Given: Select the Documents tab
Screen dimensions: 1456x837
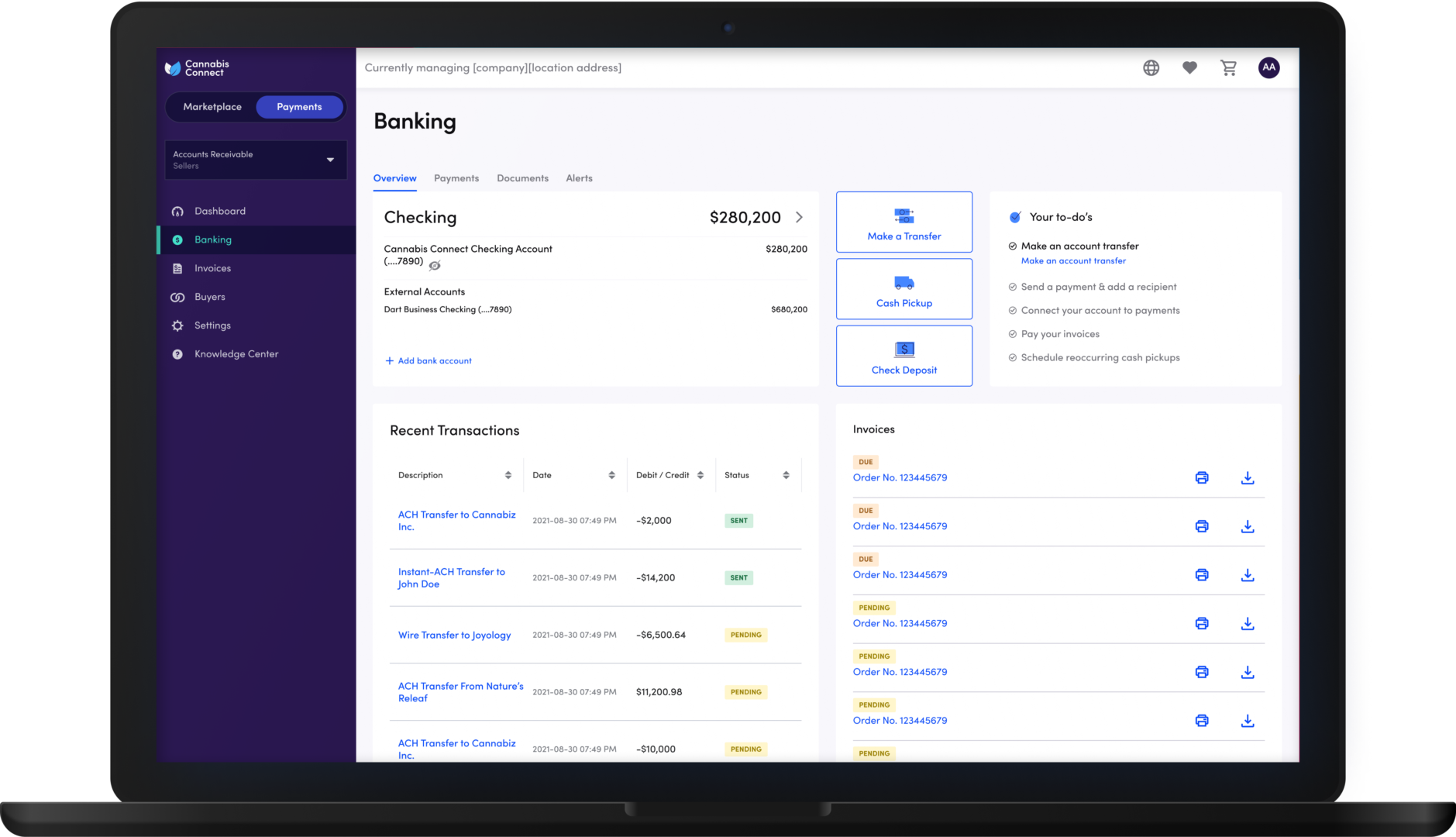Looking at the screenshot, I should pyautogui.click(x=522, y=178).
